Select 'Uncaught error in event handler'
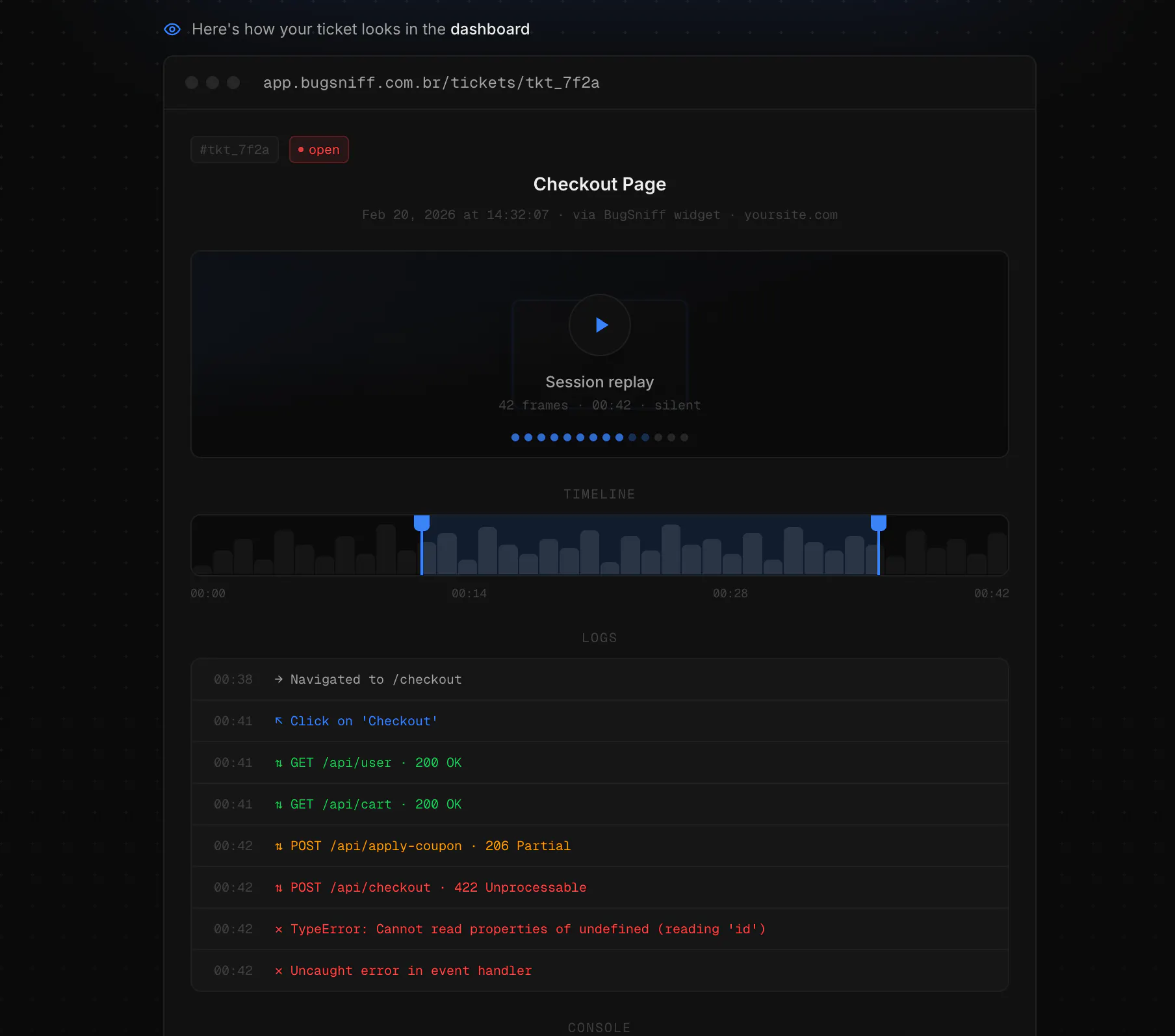1175x1036 pixels. click(411, 970)
